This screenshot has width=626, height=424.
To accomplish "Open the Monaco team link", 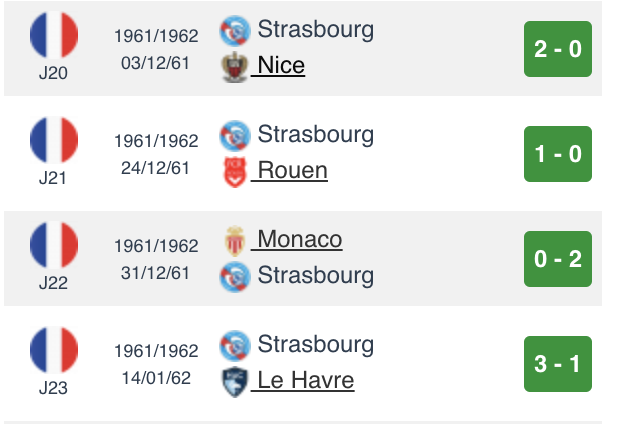I will 299,240.
